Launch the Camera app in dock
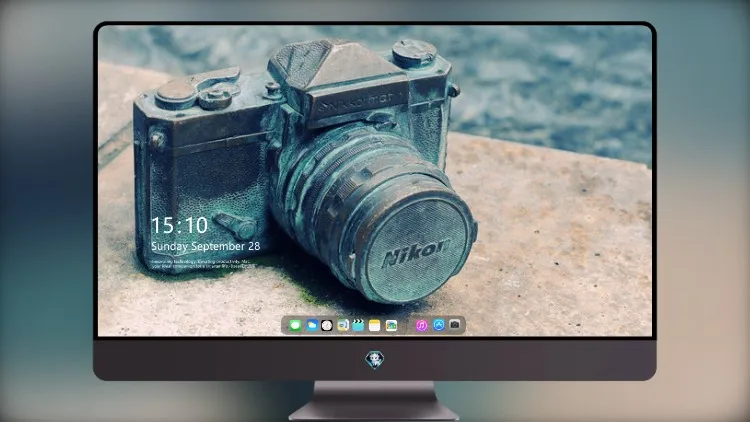The image size is (750, 422). coord(455,325)
